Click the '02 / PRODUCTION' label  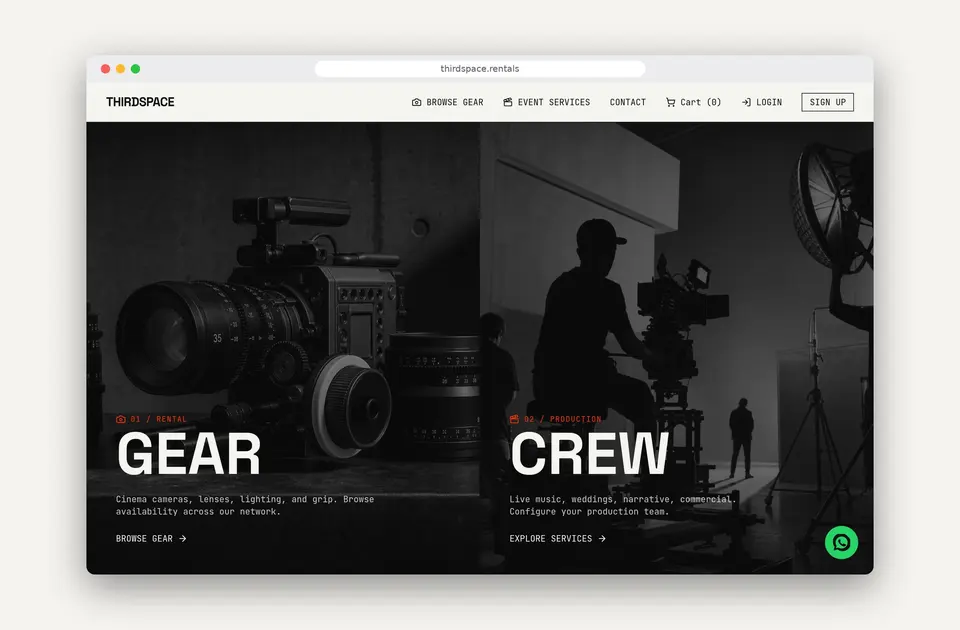(x=563, y=419)
